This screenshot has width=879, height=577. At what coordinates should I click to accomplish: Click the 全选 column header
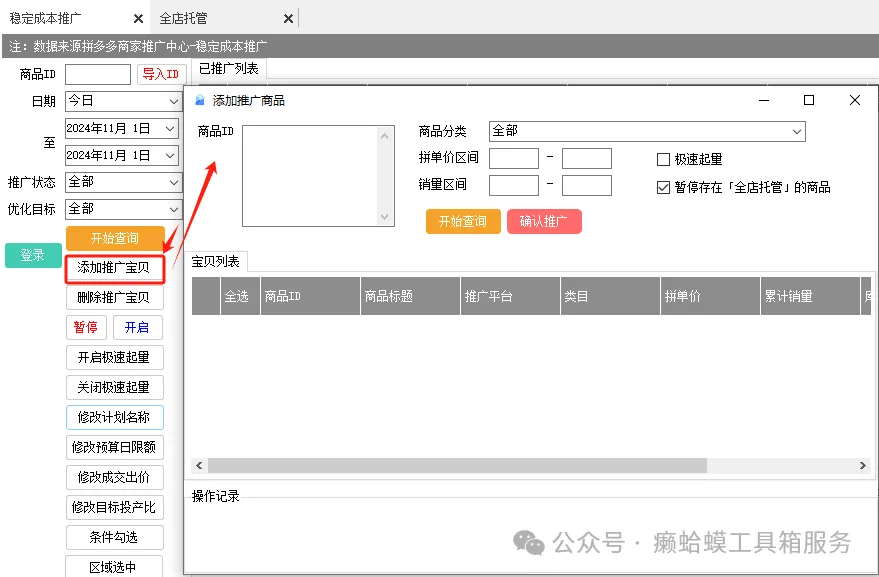point(240,296)
